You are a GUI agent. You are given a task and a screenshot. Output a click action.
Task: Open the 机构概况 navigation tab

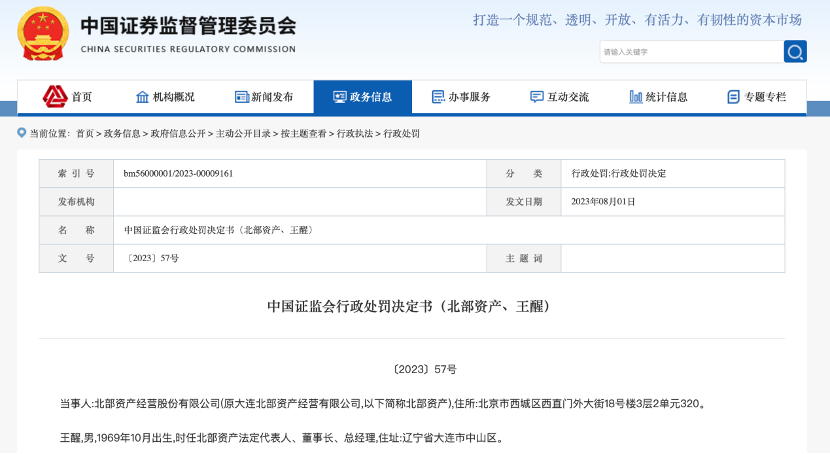click(166, 97)
